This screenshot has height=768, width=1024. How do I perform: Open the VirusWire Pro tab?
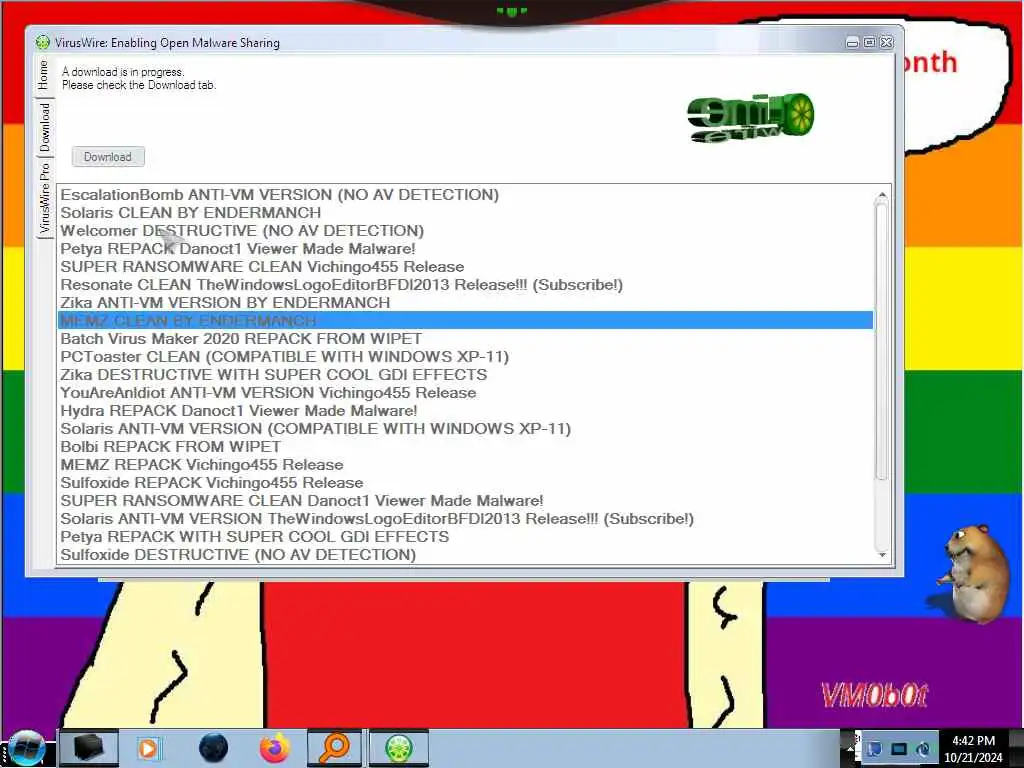click(x=44, y=199)
